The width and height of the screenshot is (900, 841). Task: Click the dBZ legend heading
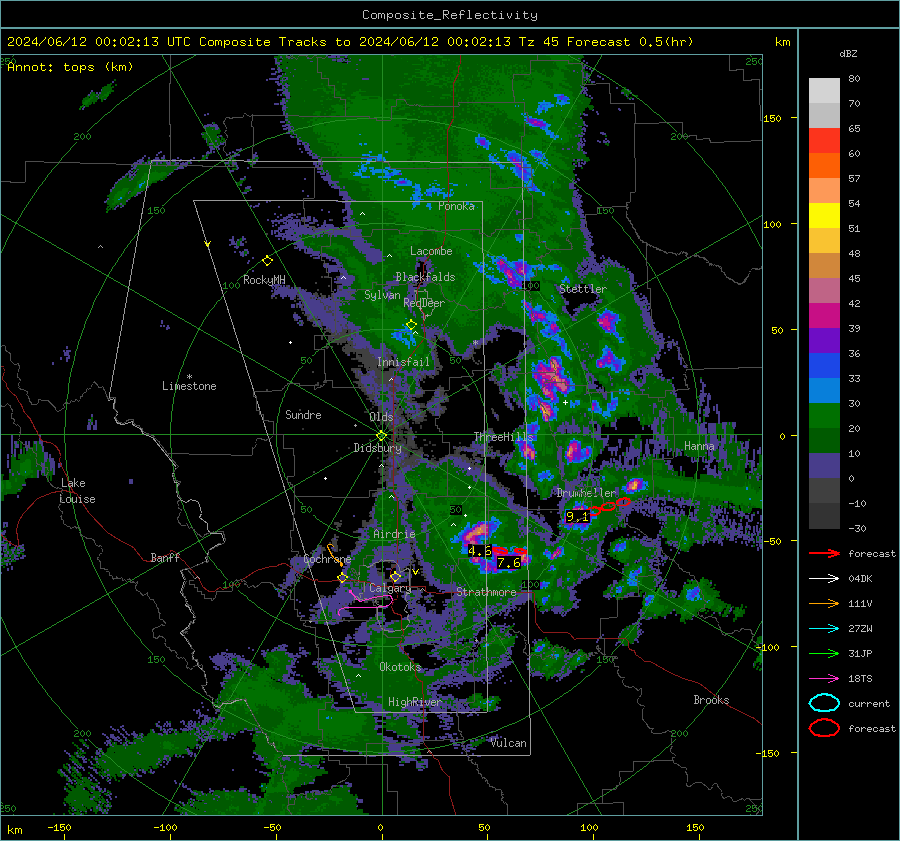(x=848, y=54)
